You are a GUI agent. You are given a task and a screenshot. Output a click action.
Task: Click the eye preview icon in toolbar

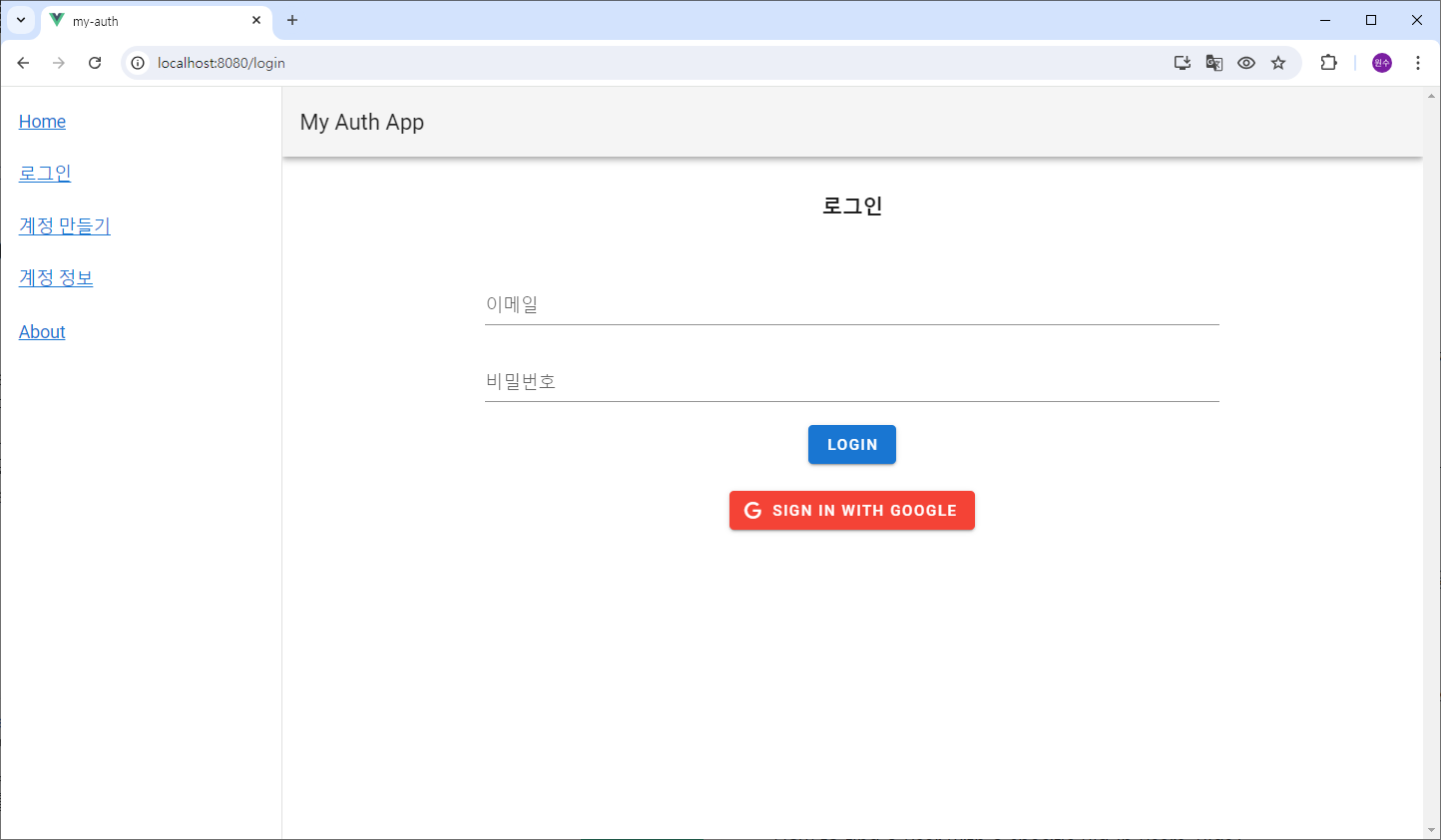click(x=1245, y=62)
